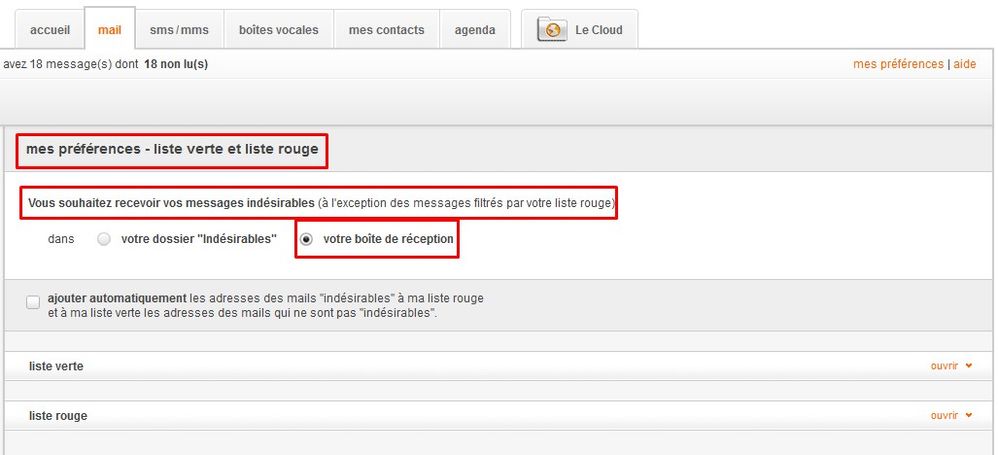The width and height of the screenshot is (998, 455).
Task: Click the liste verte section title
Action: tap(56, 366)
